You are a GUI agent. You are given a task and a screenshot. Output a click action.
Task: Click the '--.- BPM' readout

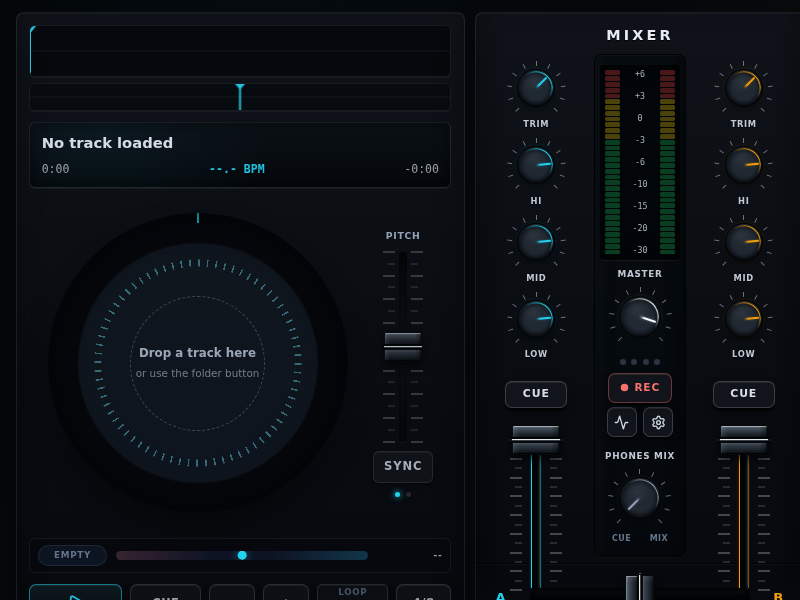coord(237,169)
